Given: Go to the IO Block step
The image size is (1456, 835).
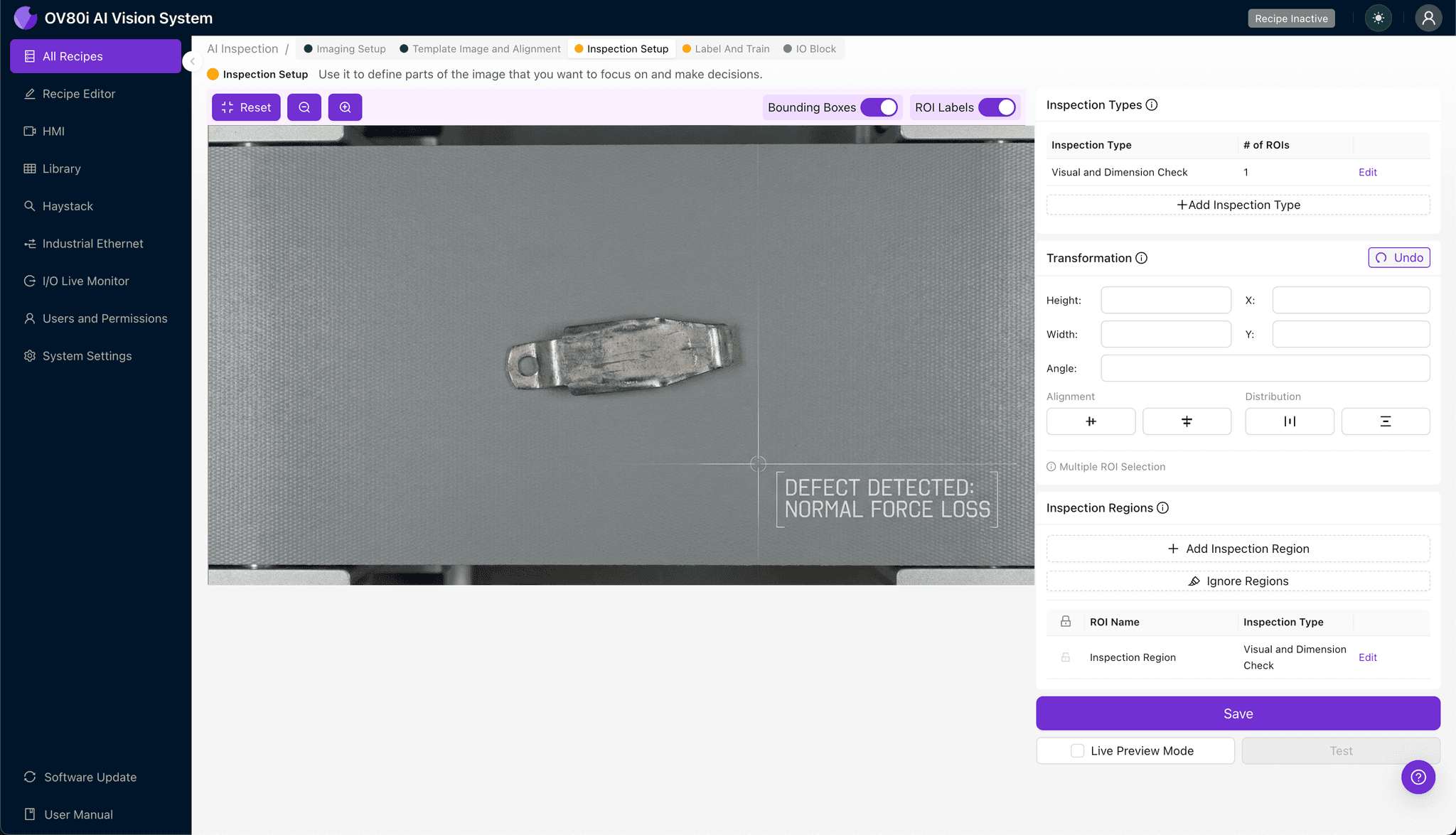Looking at the screenshot, I should click(810, 48).
